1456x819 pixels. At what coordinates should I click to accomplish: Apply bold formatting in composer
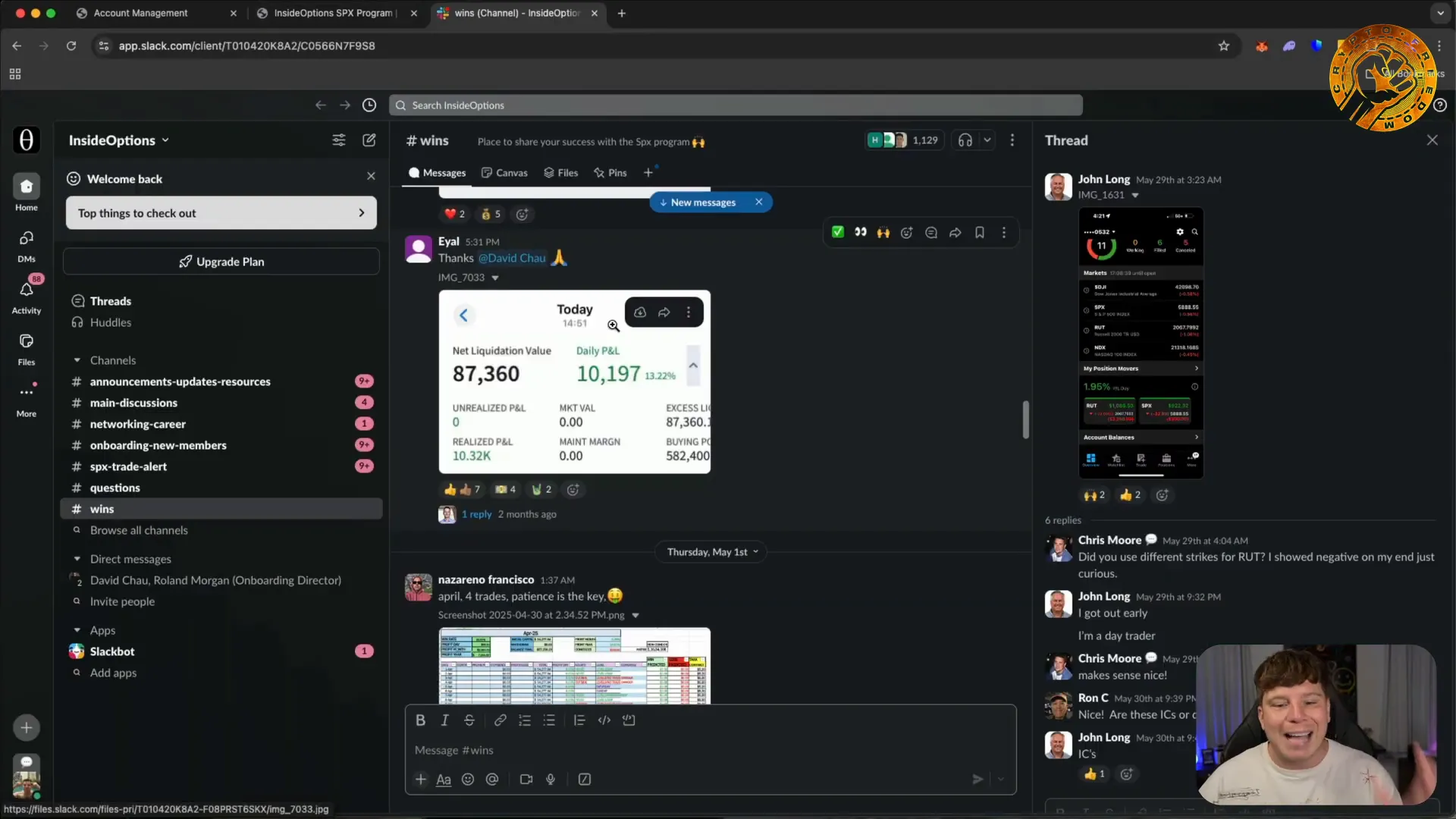click(x=421, y=720)
